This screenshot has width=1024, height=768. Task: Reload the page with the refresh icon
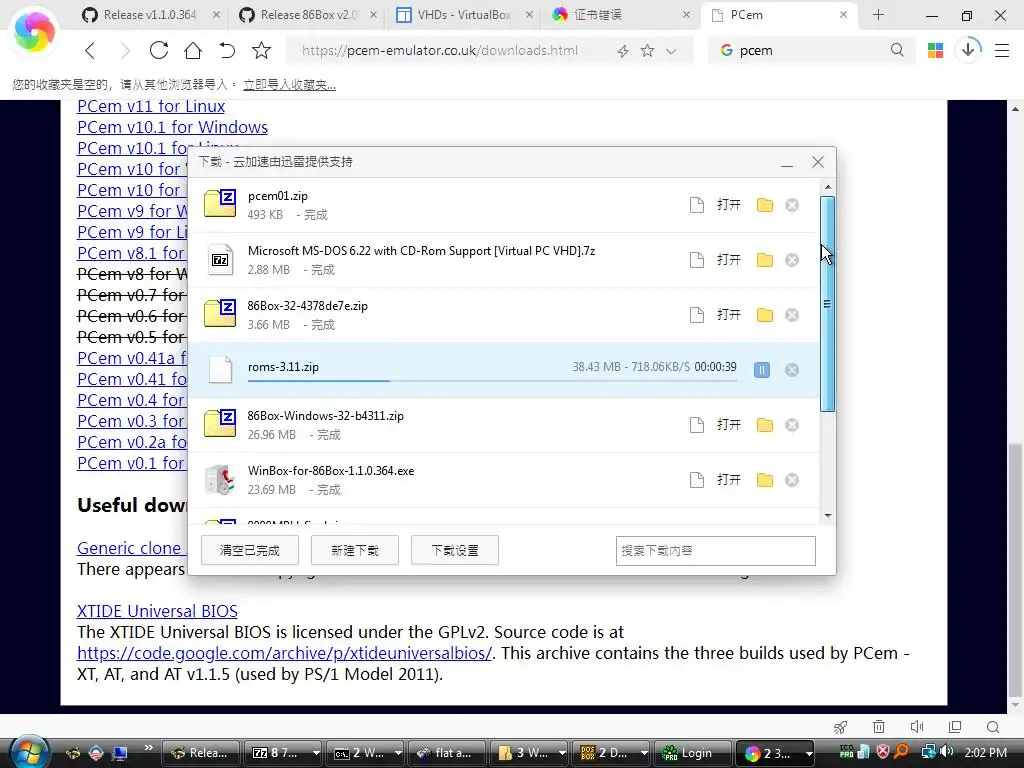pos(159,50)
